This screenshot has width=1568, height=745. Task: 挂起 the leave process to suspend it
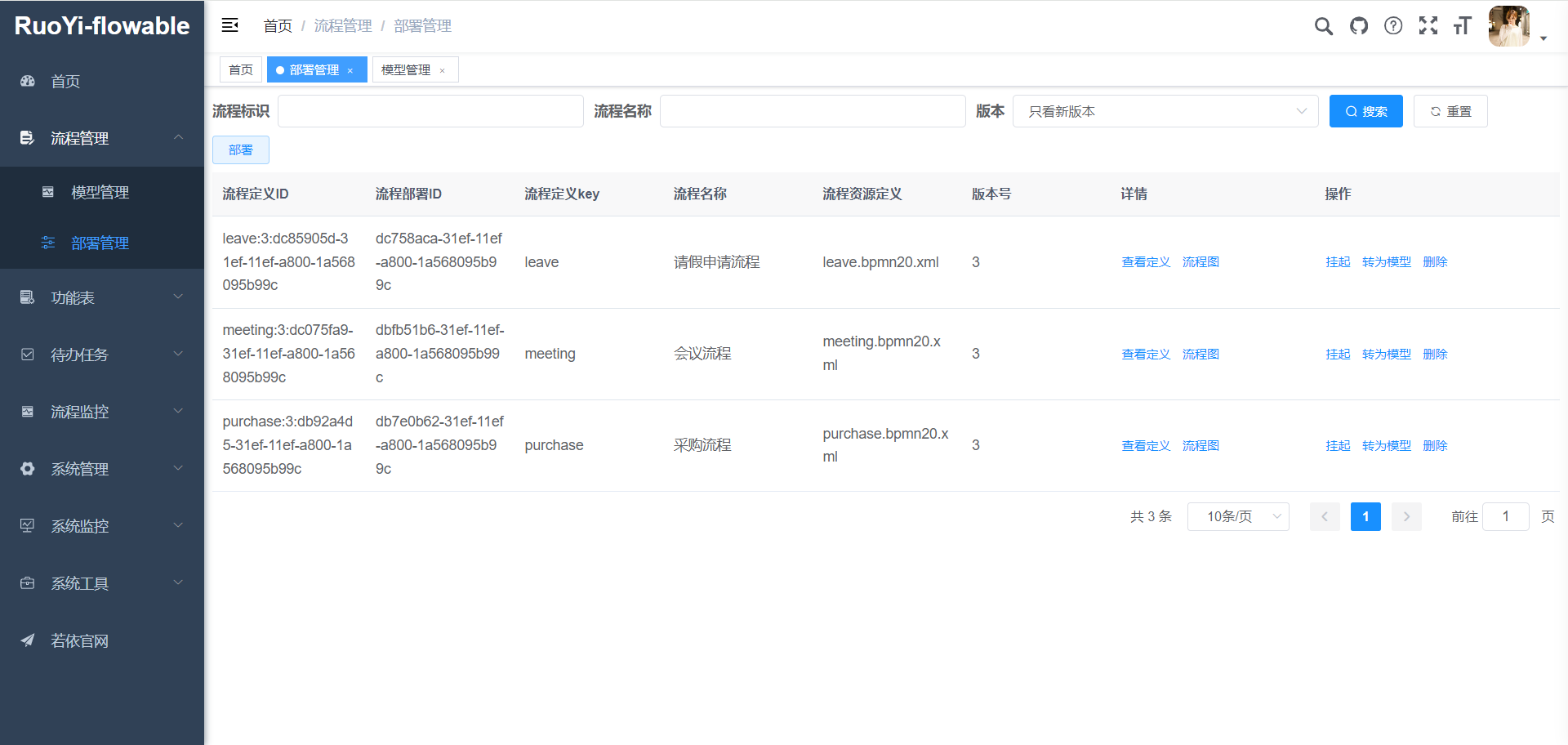point(1338,261)
